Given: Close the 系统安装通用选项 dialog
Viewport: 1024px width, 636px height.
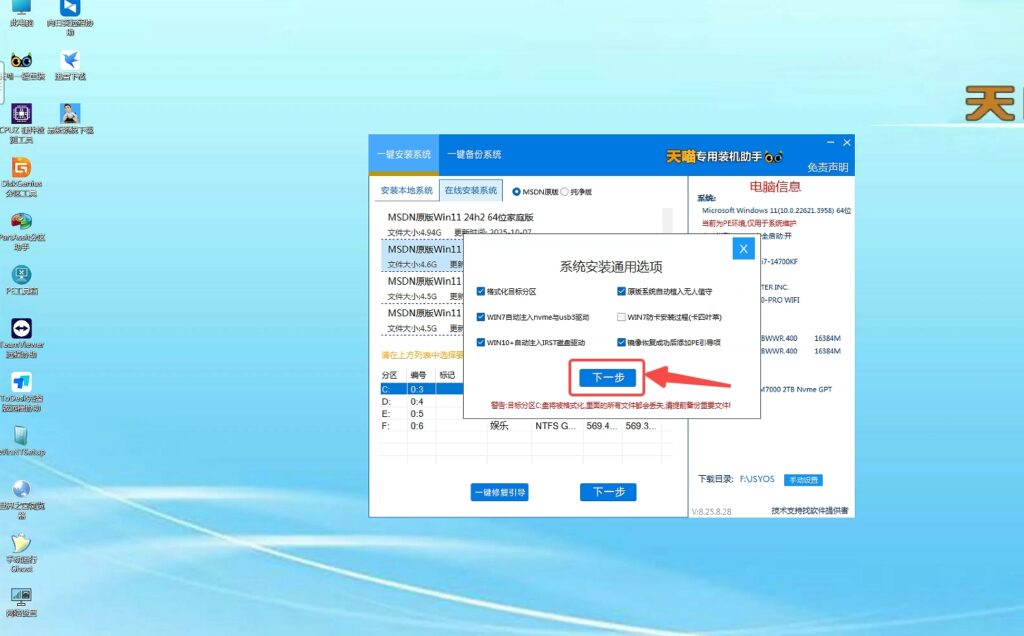Looking at the screenshot, I should [742, 249].
